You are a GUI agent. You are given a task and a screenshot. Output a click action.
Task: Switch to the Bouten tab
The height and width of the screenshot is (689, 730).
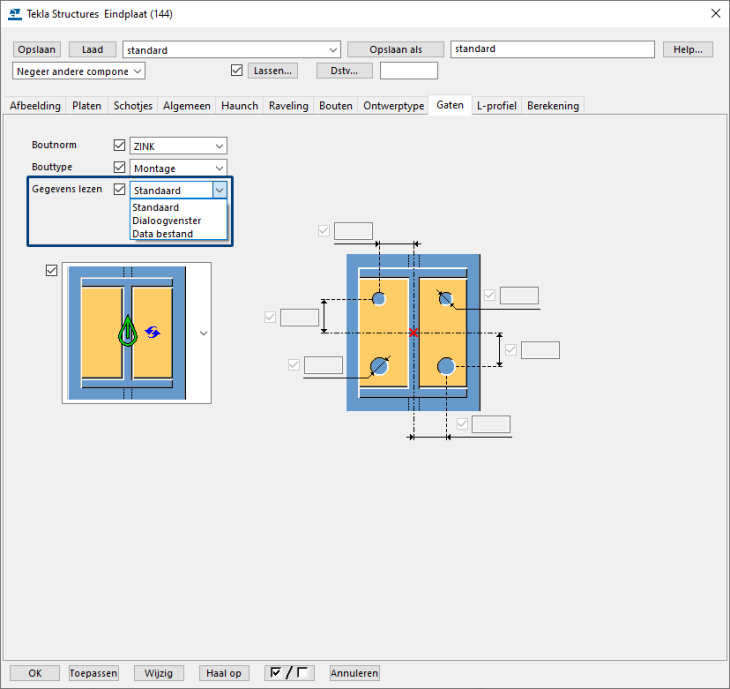tap(335, 106)
